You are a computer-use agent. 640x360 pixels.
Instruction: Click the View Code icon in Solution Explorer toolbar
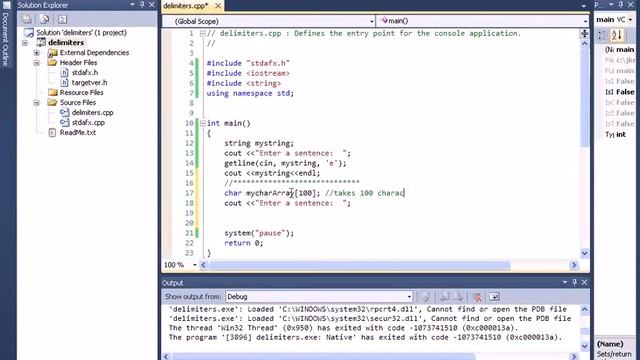pyautogui.click(x=62, y=19)
